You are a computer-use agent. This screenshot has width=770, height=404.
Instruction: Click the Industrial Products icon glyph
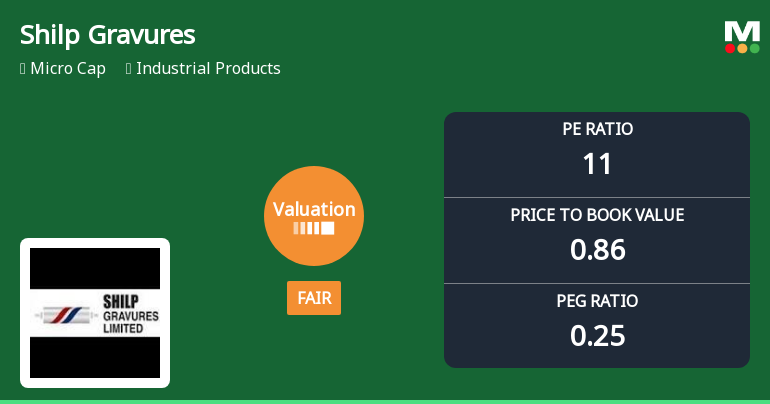click(x=129, y=69)
